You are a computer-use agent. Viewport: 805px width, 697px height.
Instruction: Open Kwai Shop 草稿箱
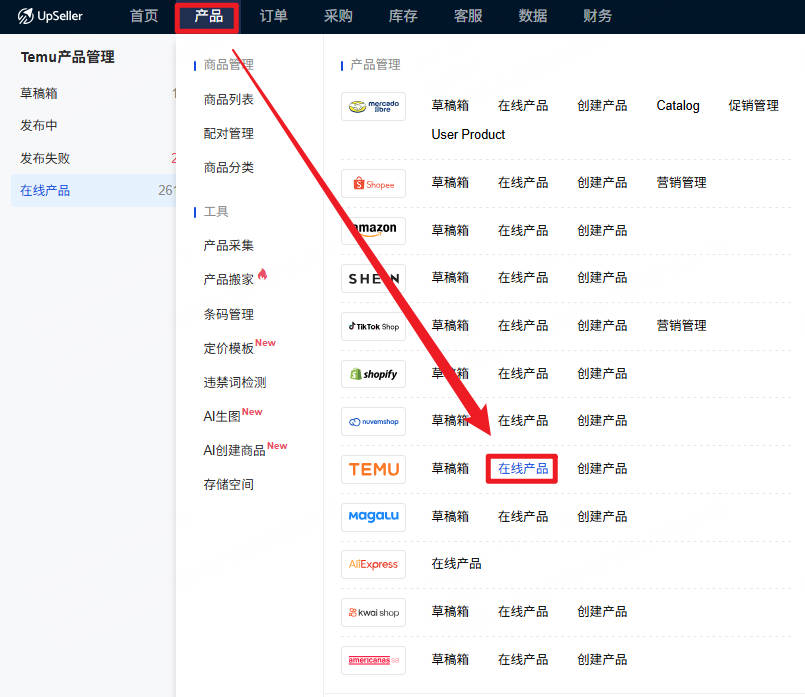click(450, 612)
